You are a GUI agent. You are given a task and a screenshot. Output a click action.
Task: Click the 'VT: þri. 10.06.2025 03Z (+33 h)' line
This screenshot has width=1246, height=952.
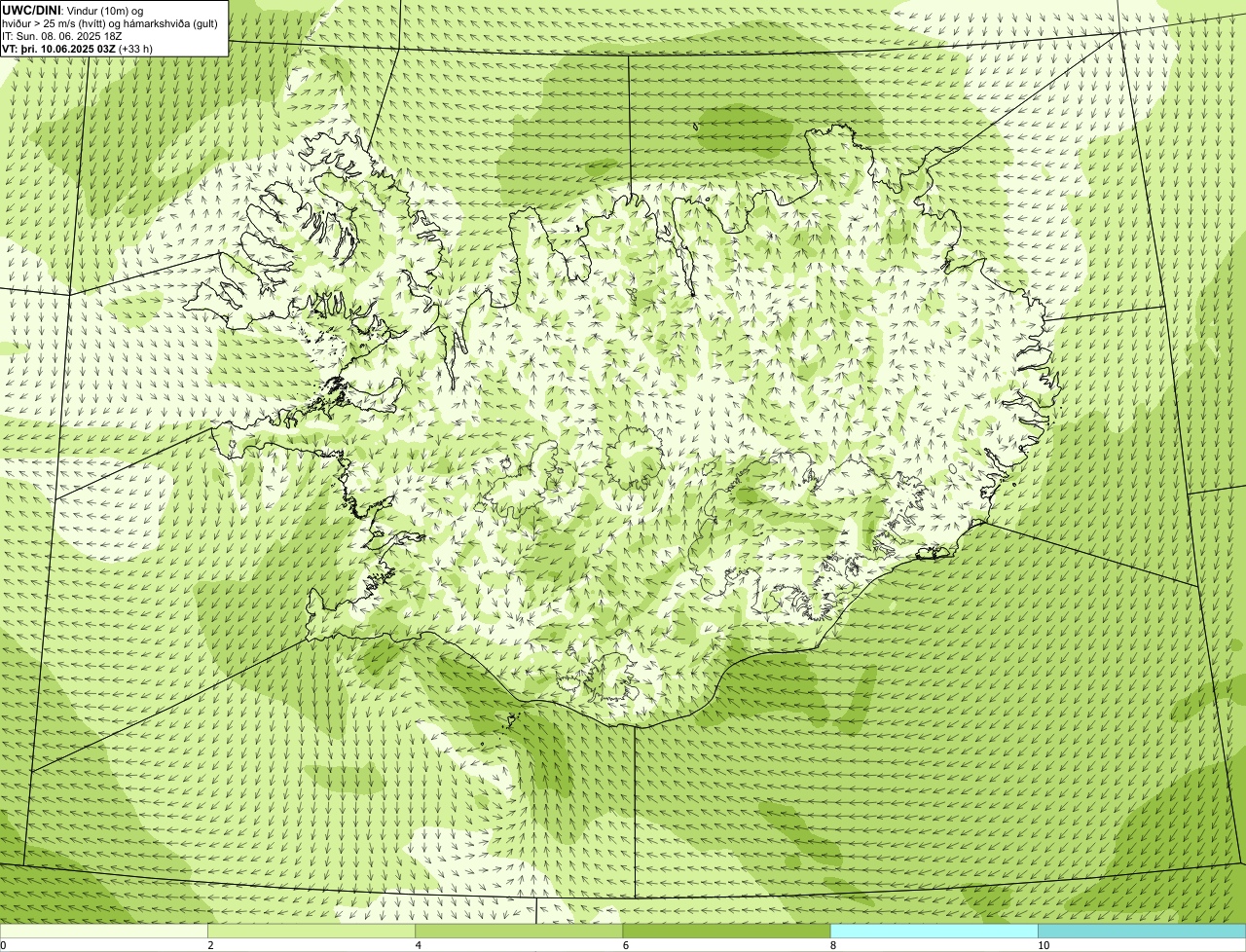(77, 48)
